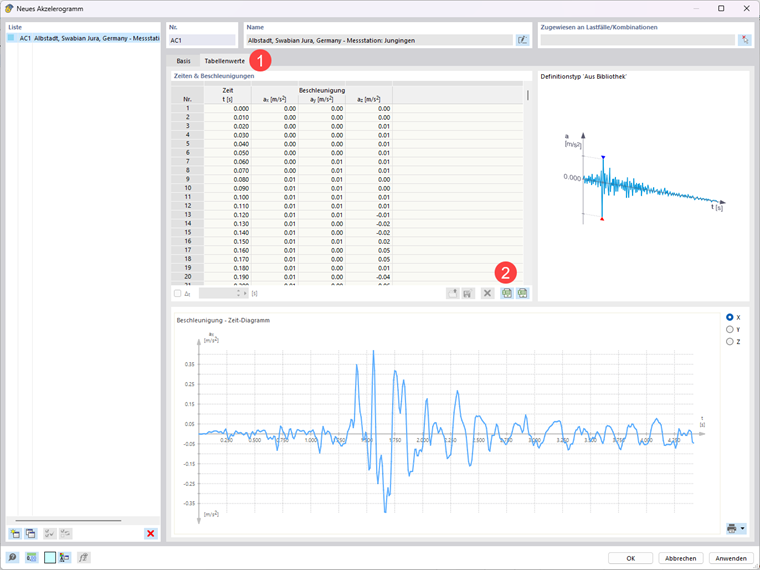The height and width of the screenshot is (570, 760).
Task: Click row number 9 in the table
Action: point(188,179)
